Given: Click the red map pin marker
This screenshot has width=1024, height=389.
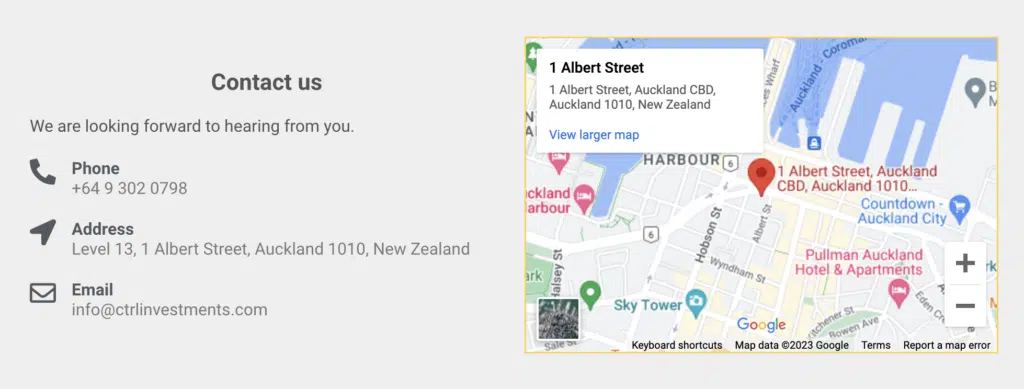Looking at the screenshot, I should [761, 176].
